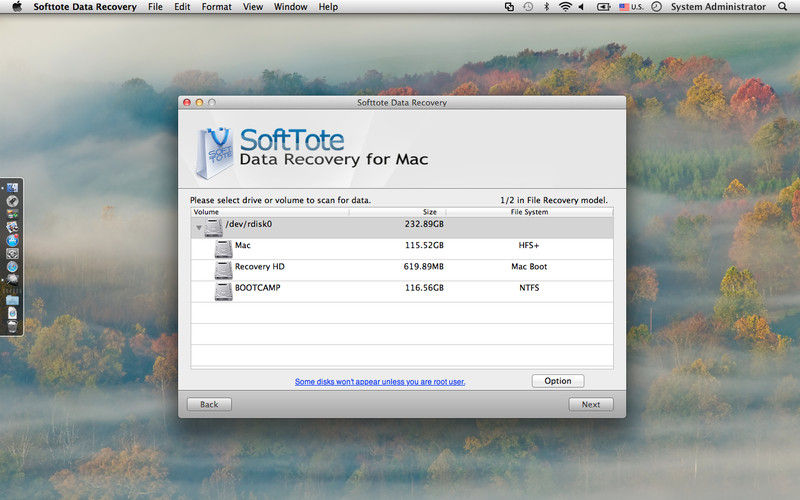This screenshot has height=500, width=800.
Task: Click the 115.52GB size value
Action: click(x=424, y=245)
